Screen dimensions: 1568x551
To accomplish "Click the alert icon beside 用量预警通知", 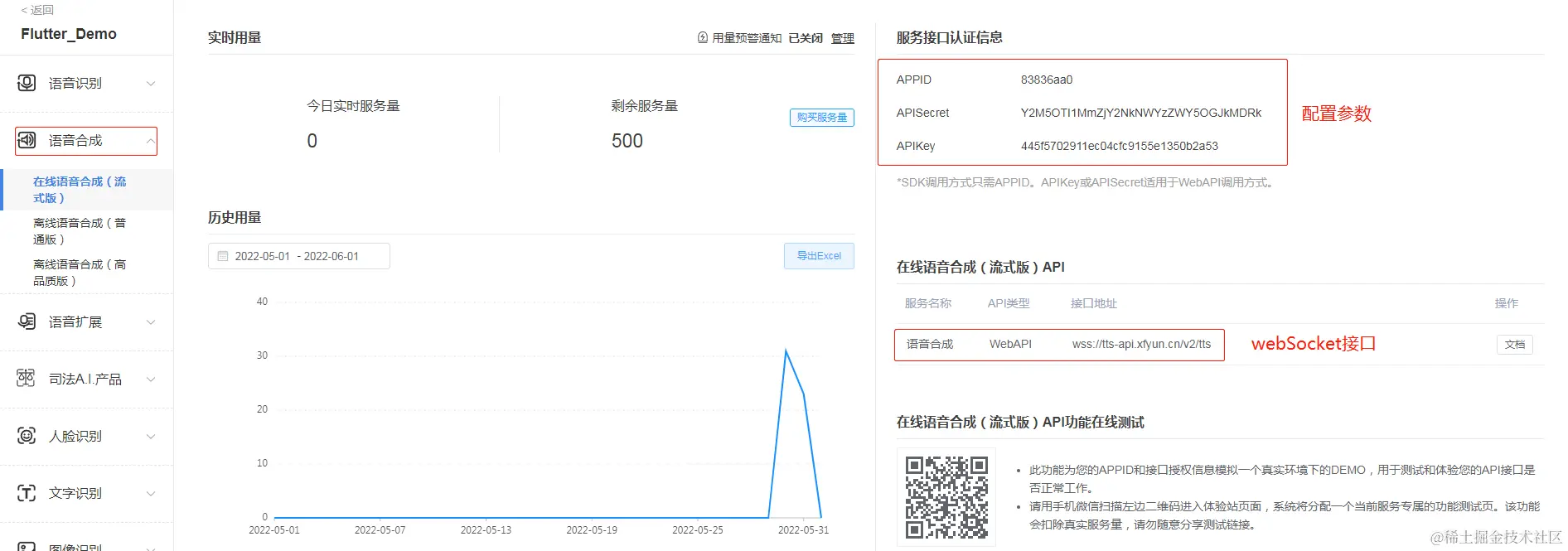I will click(703, 38).
